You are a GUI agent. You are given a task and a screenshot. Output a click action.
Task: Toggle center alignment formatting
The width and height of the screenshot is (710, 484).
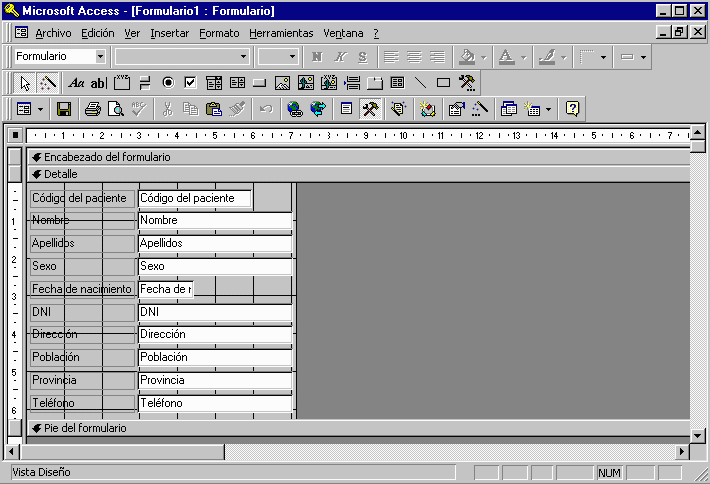click(414, 57)
